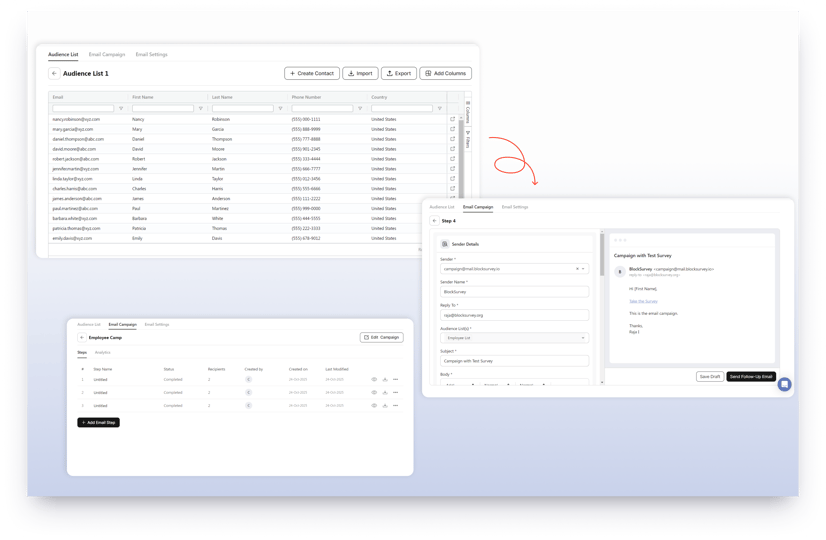Image resolution: width=826 pixels, height=540 pixels.
Task: Go back from Employee Camp campaign
Action: coord(82,337)
